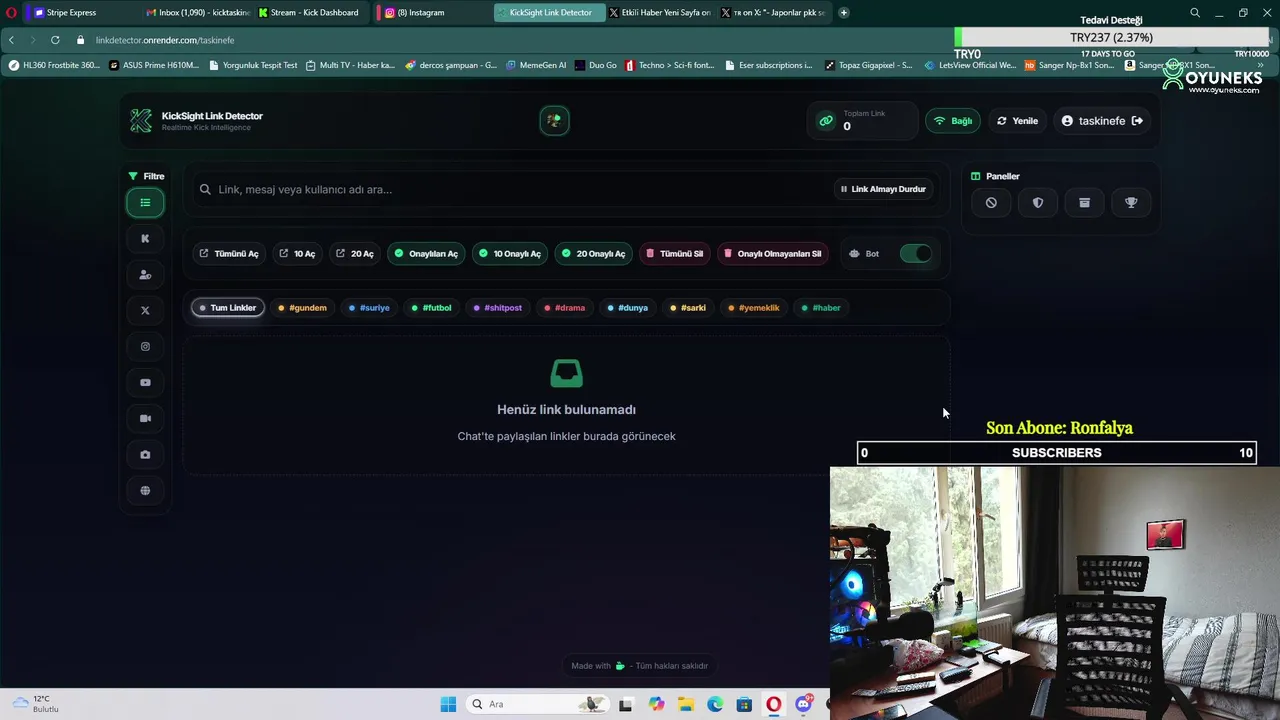Select the #drama tag filter

[x=564, y=308]
